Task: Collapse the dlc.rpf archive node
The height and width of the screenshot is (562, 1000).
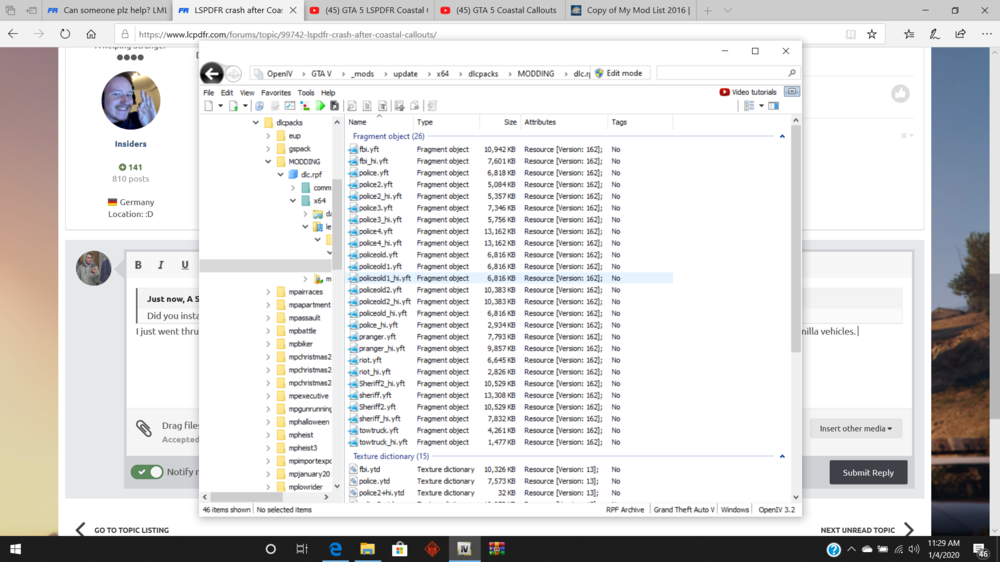Action: click(x=281, y=174)
